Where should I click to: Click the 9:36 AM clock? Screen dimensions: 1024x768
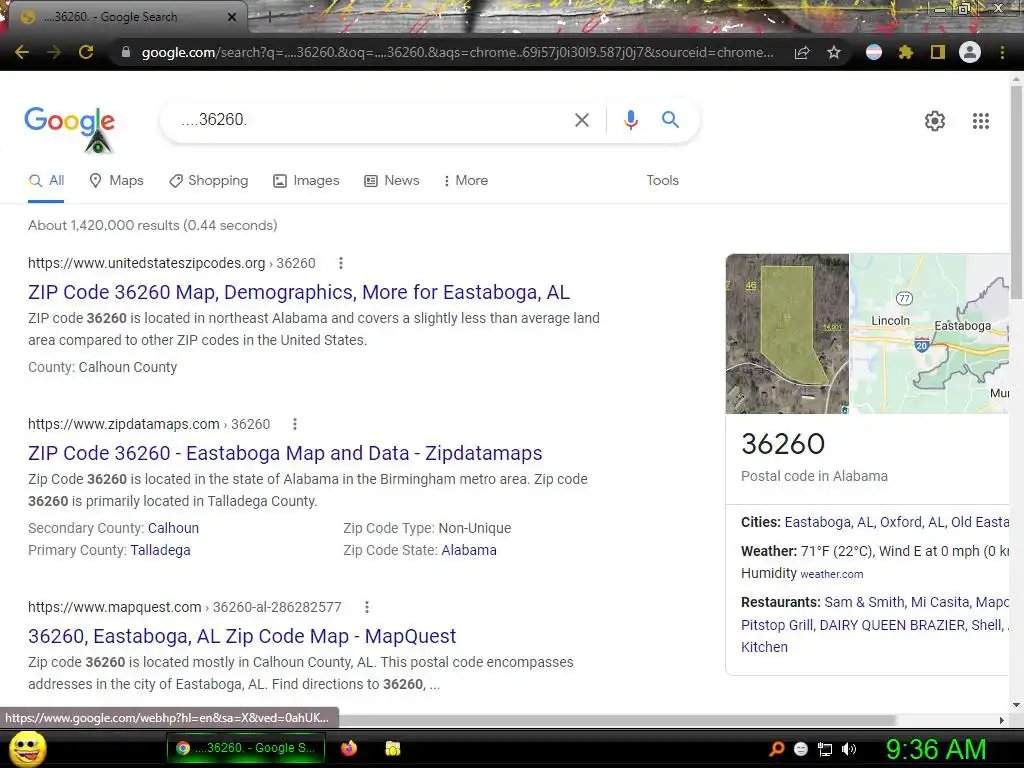(x=936, y=749)
